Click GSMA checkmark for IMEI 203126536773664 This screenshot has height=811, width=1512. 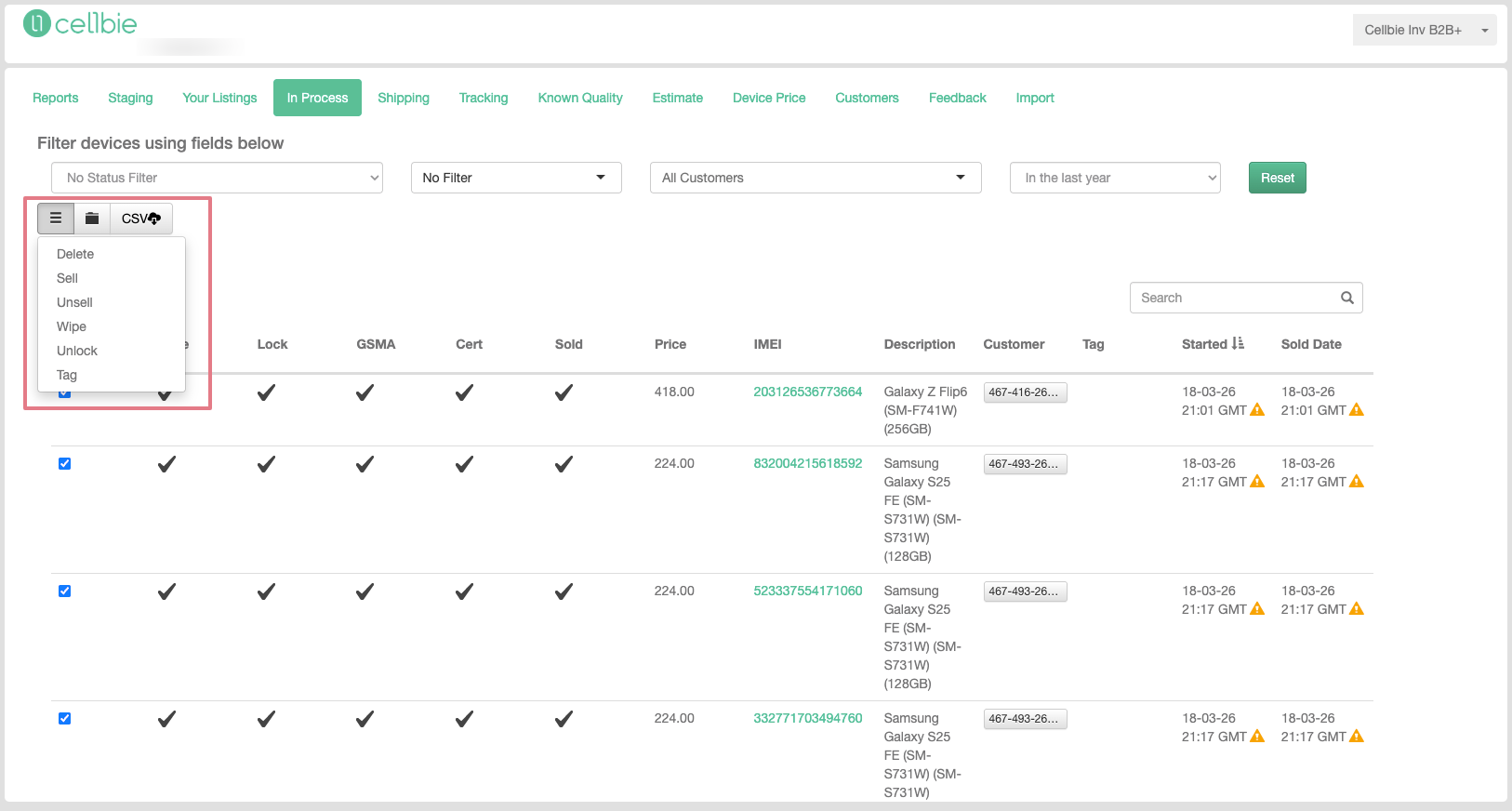tap(365, 392)
